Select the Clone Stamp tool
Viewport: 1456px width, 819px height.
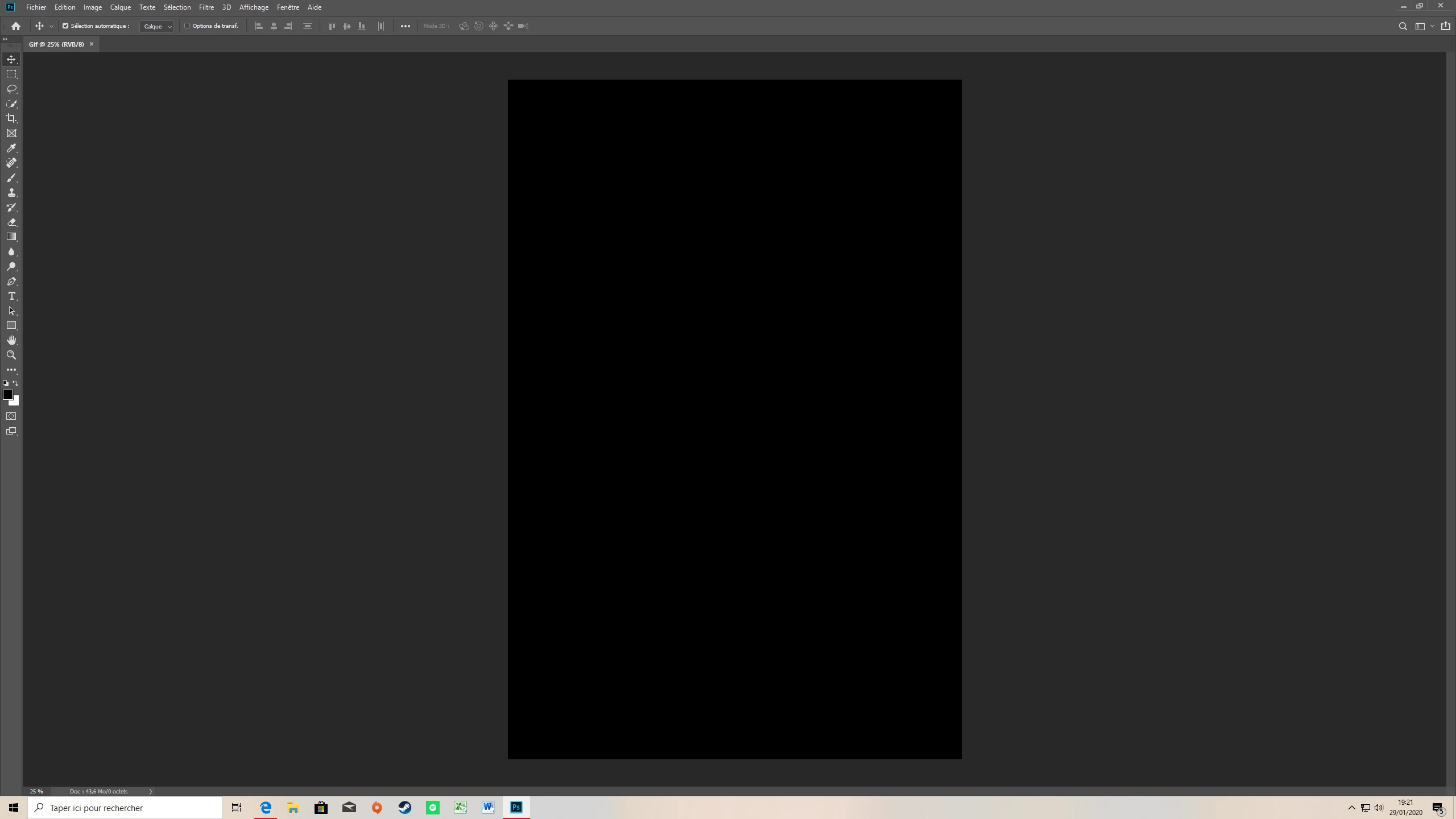coord(11,192)
